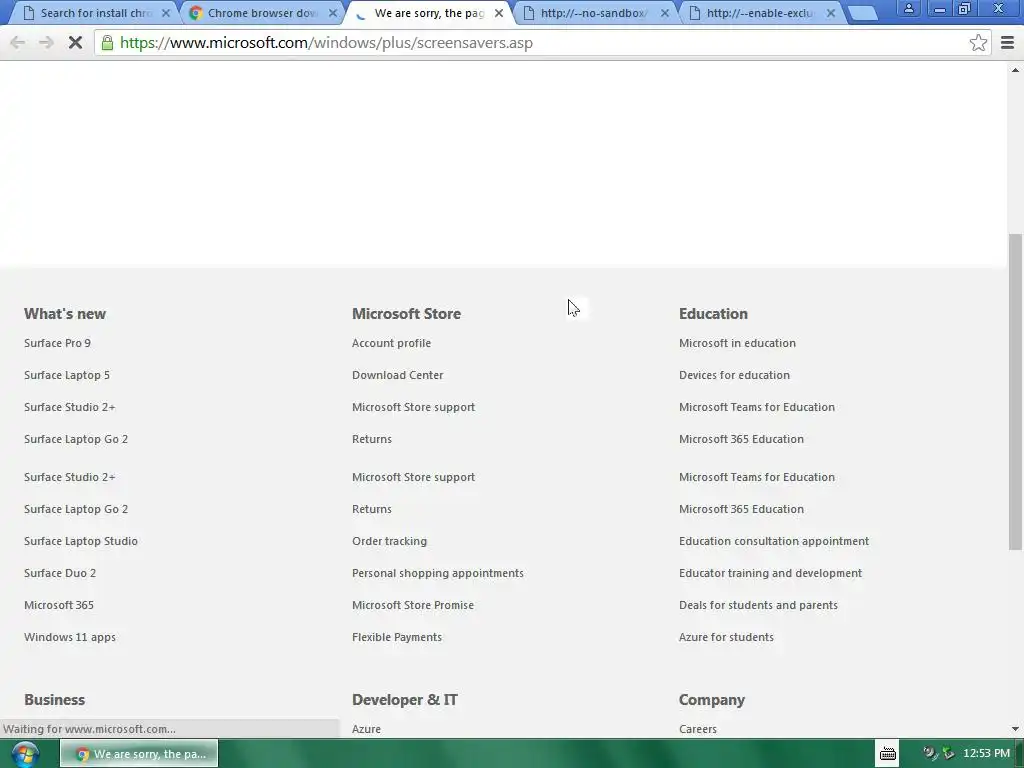This screenshot has height=768, width=1024.
Task: Open Personal shopping appointments link
Action: coord(438,573)
